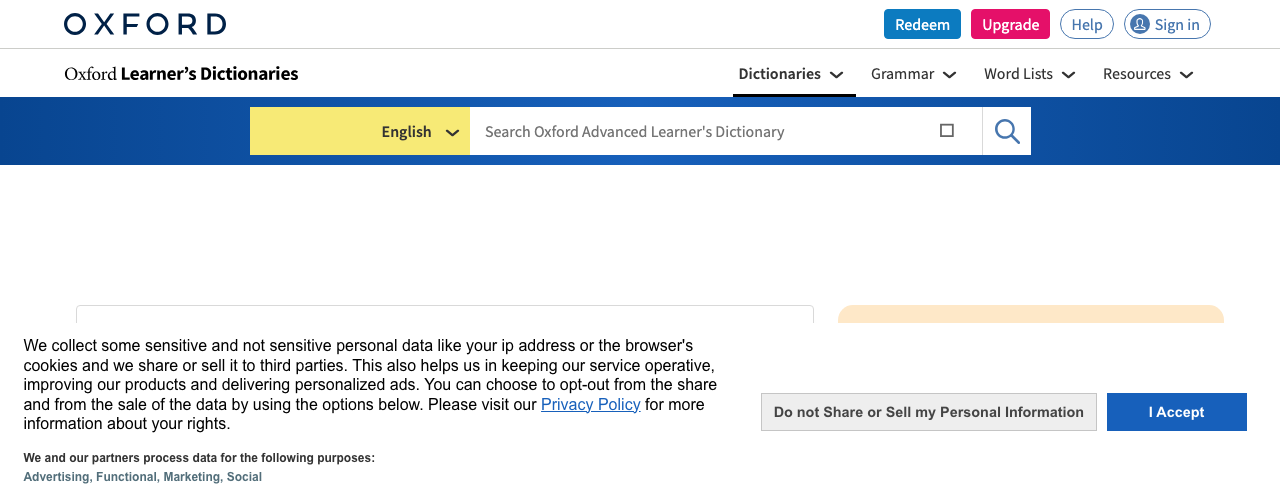Expand the Word Lists menu
Screen dimensions: 1280x500
click(x=1030, y=74)
